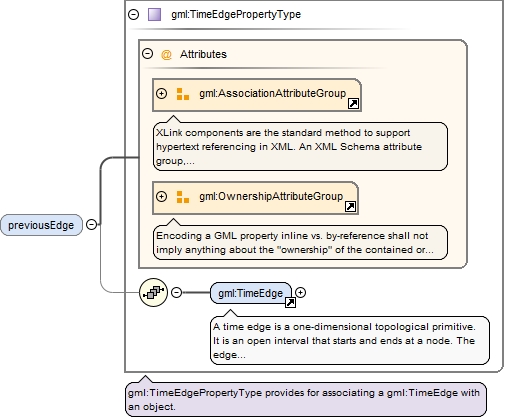Expand gml:OwnershipAttributeGroup
The width and height of the screenshot is (505, 420).
162,196
